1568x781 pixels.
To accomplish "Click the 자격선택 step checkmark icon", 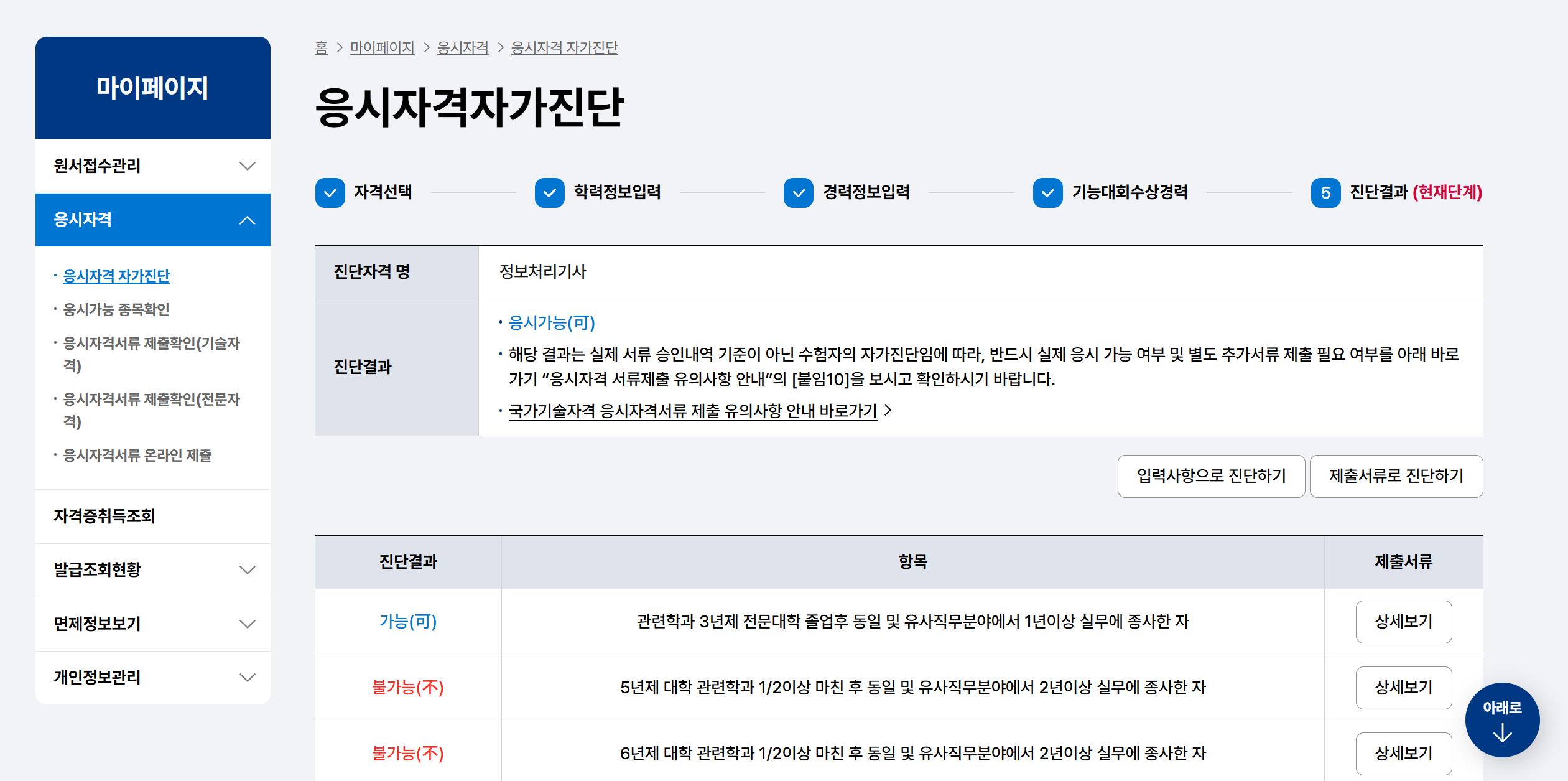I will [330, 193].
